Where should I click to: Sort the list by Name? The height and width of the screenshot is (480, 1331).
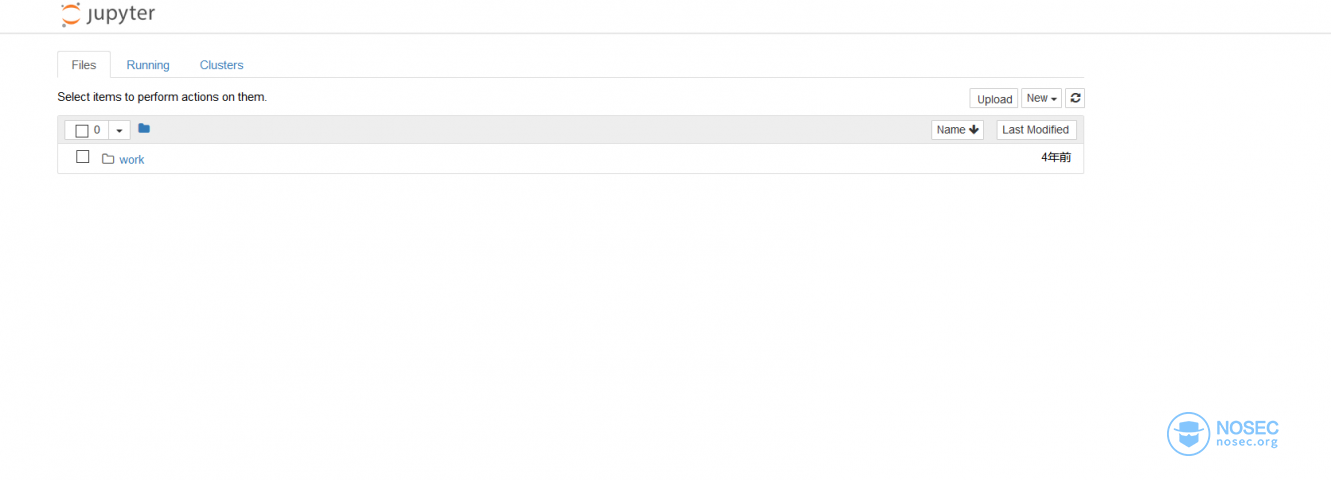[x=957, y=130]
